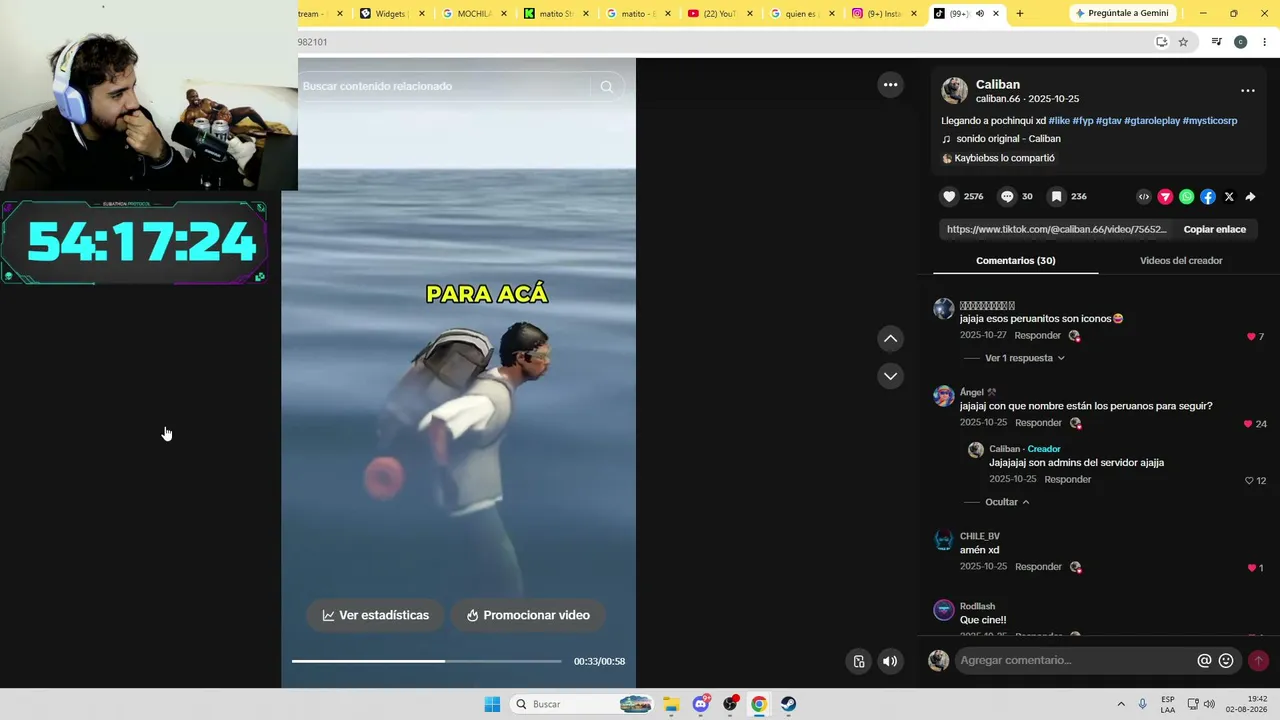The image size is (1280, 720).
Task: Click 'Pregúntale a Gemini' button
Action: pos(1121,13)
